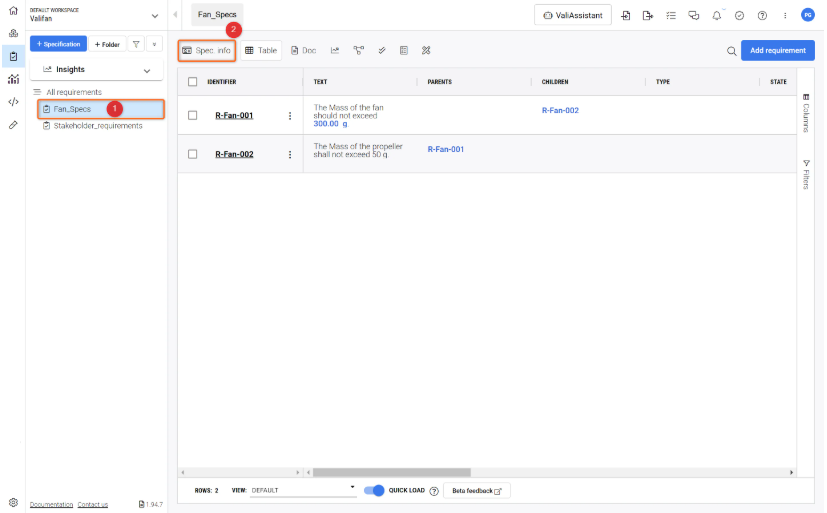827x513 pixels.
Task: Click the + Folder button
Action: tap(107, 44)
